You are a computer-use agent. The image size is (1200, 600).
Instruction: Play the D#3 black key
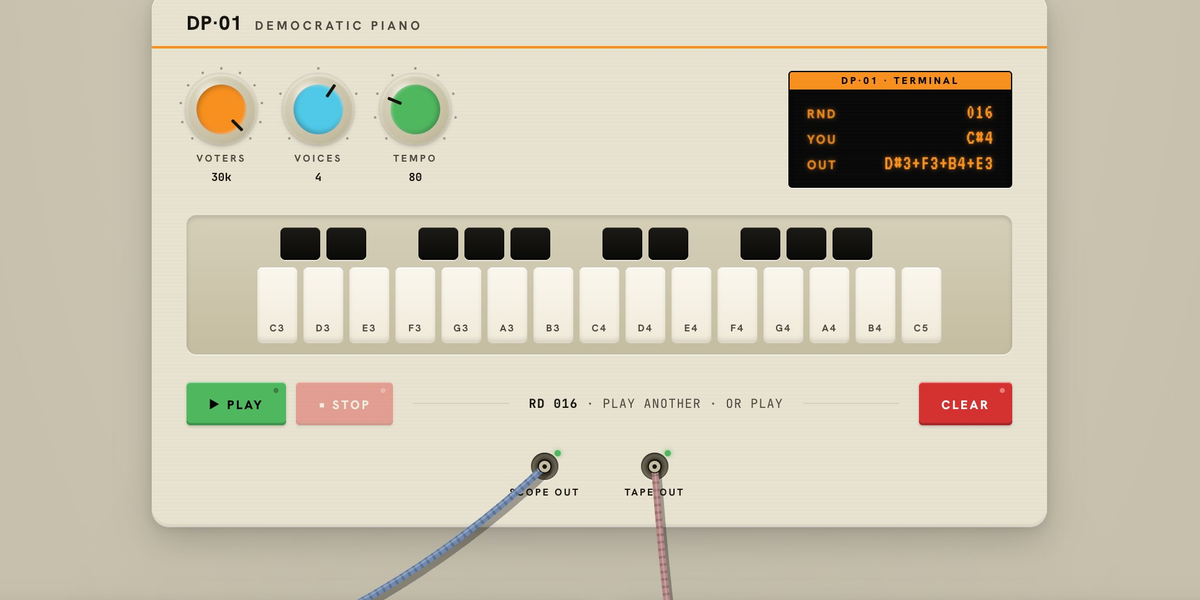(346, 244)
